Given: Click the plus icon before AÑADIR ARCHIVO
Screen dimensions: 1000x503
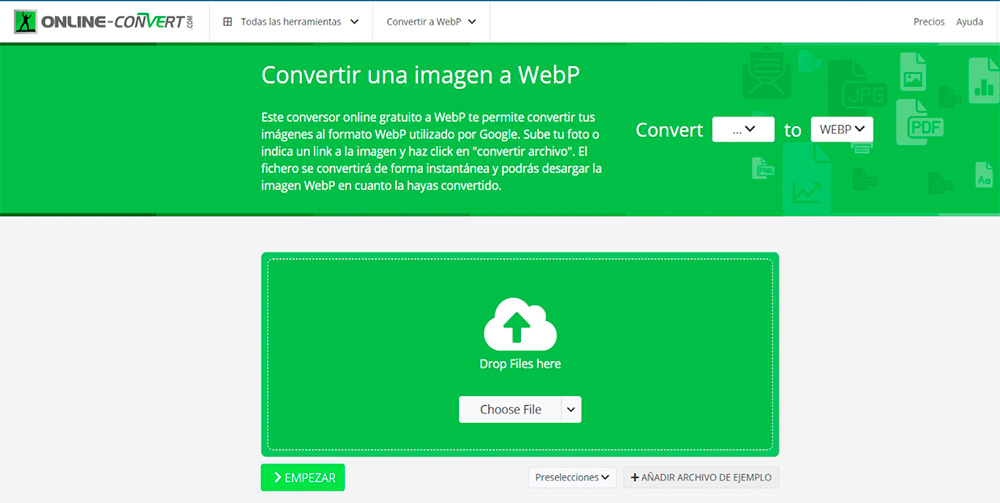Looking at the screenshot, I should pos(635,478).
